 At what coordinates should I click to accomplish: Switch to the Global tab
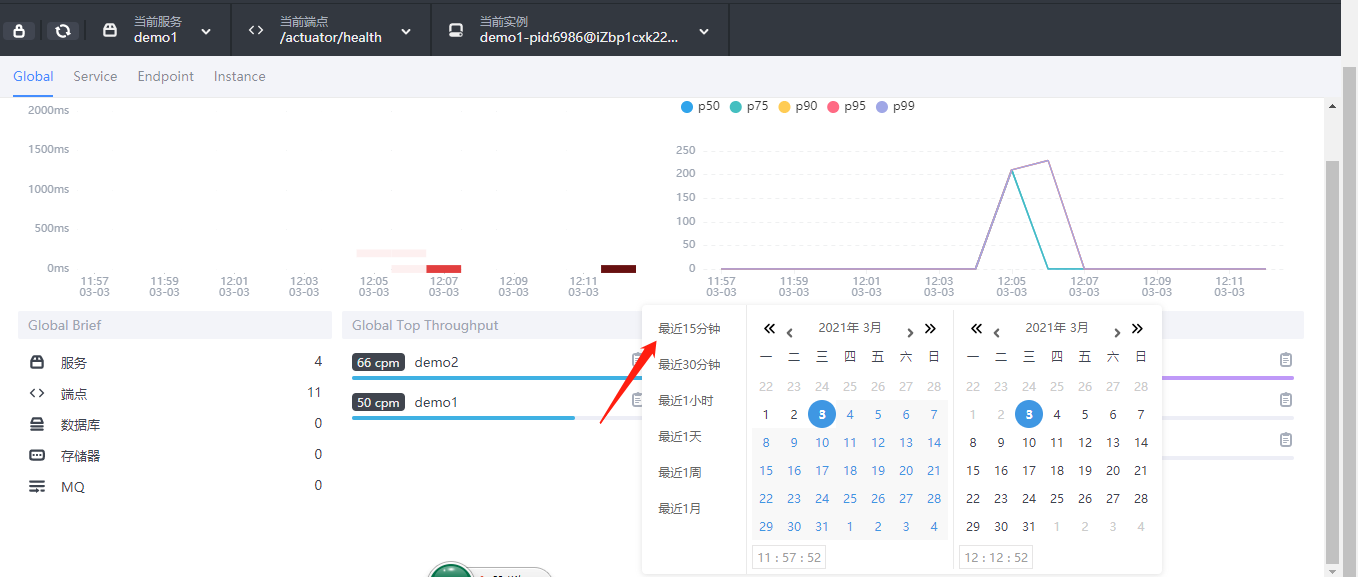click(33, 76)
